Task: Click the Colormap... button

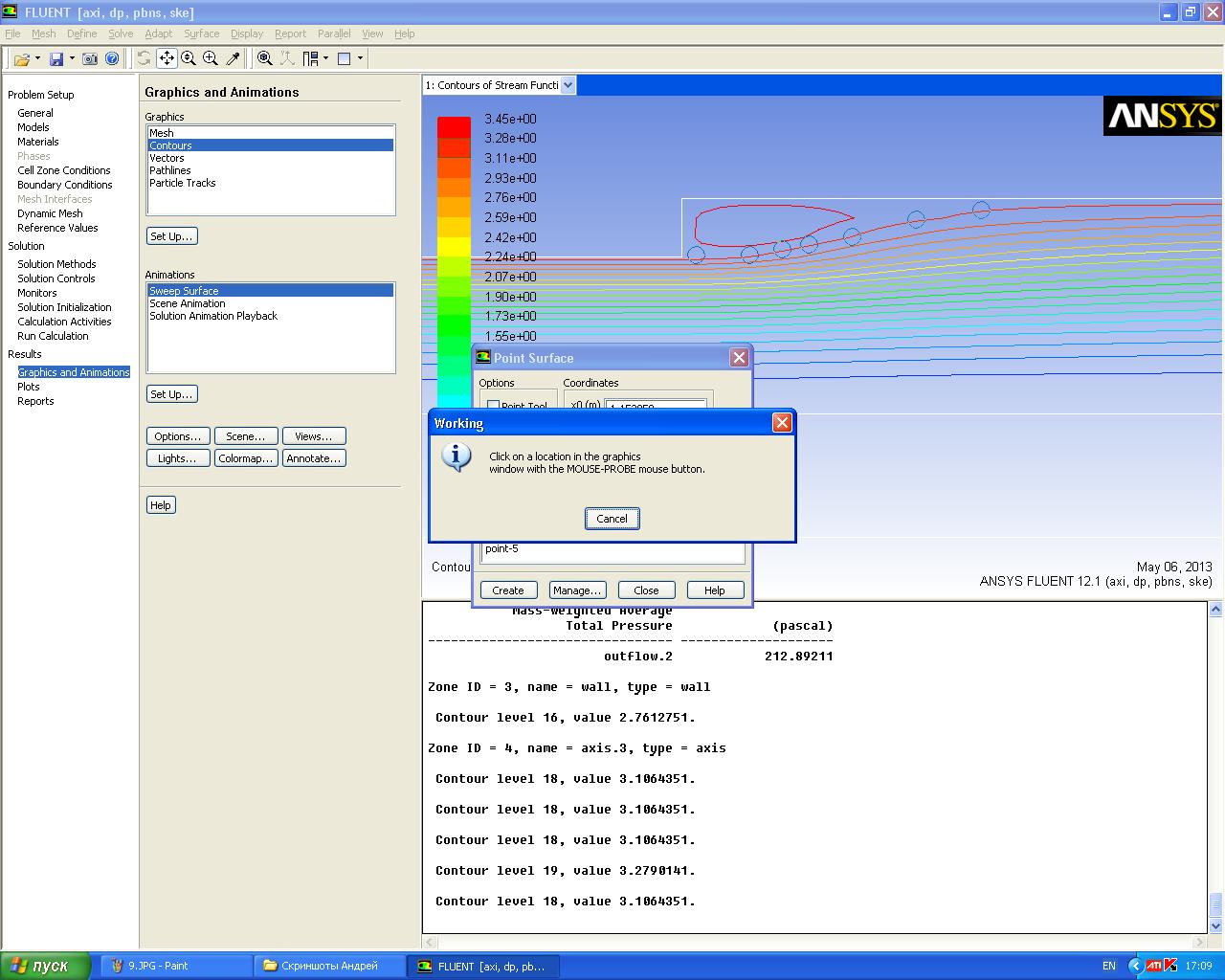Action: click(246, 458)
